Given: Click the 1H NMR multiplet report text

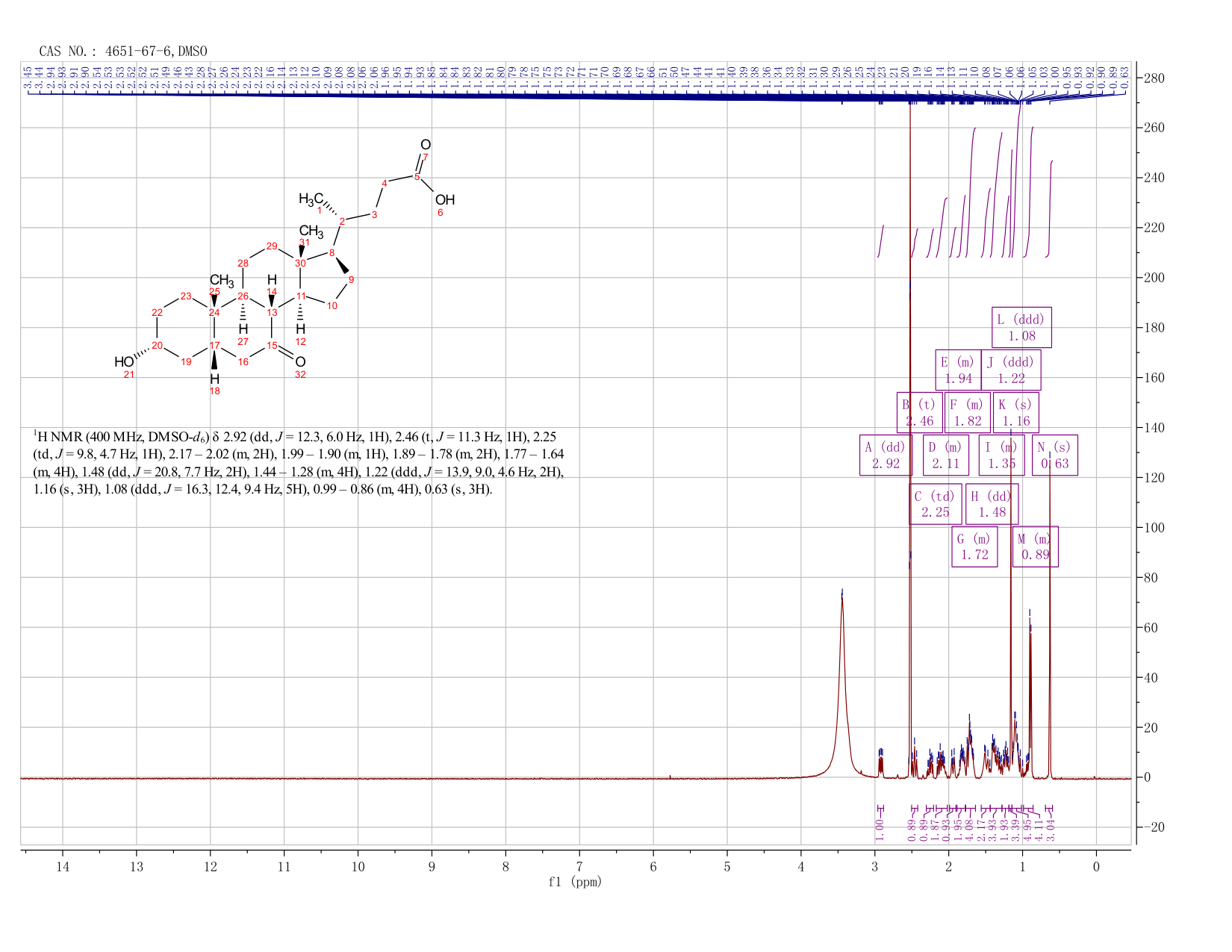Looking at the screenshot, I should (x=299, y=463).
